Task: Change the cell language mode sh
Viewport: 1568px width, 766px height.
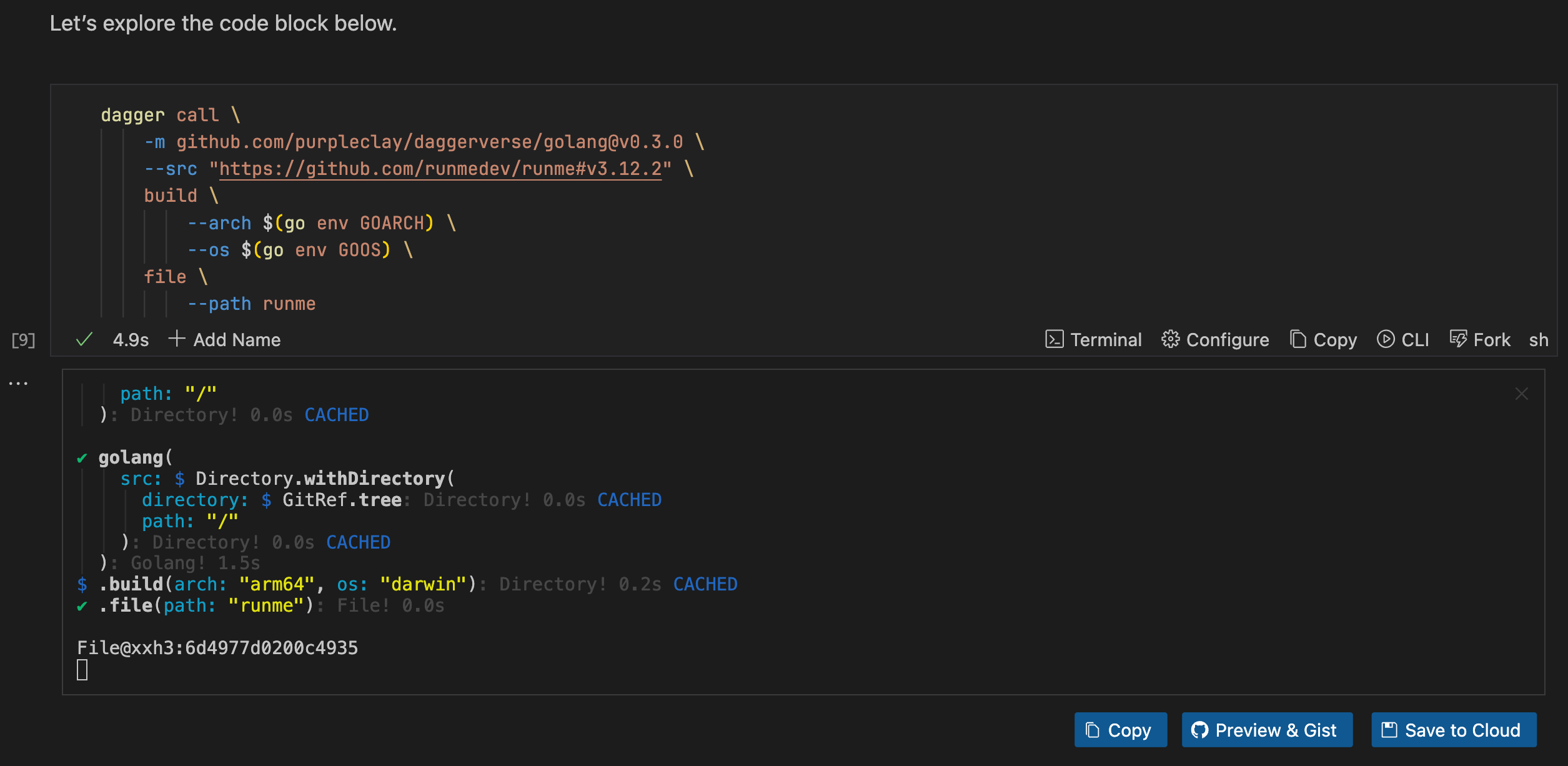Action: click(x=1538, y=340)
